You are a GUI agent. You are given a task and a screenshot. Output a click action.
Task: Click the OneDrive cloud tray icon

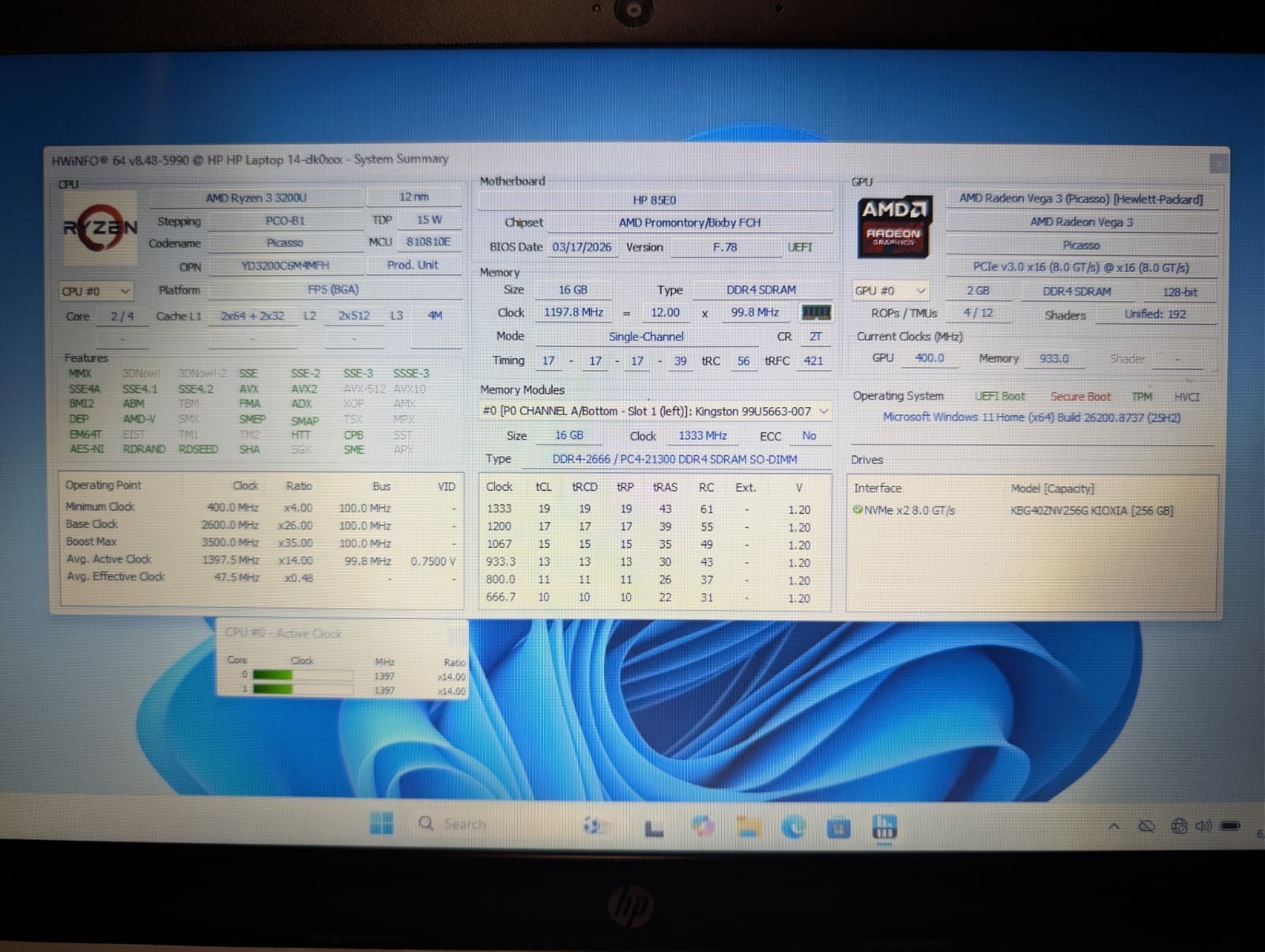[x=1146, y=826]
